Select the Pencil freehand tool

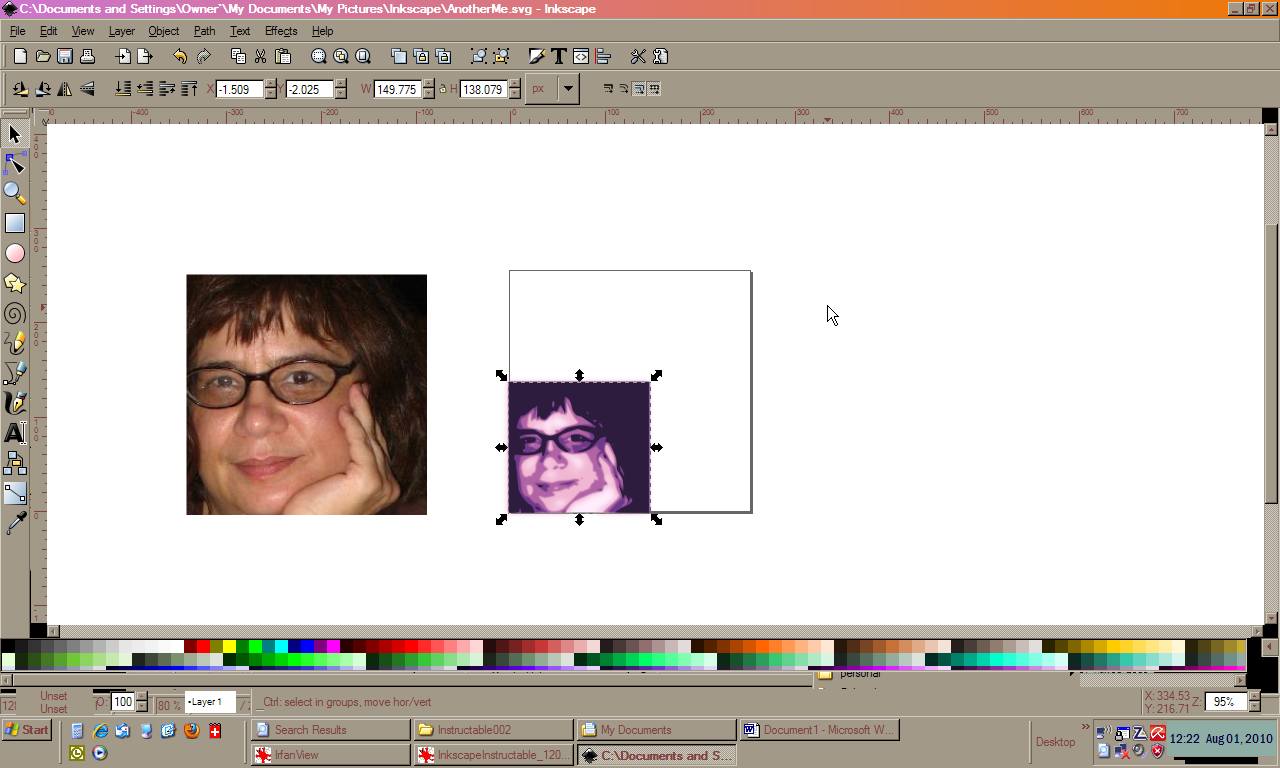pos(14,343)
